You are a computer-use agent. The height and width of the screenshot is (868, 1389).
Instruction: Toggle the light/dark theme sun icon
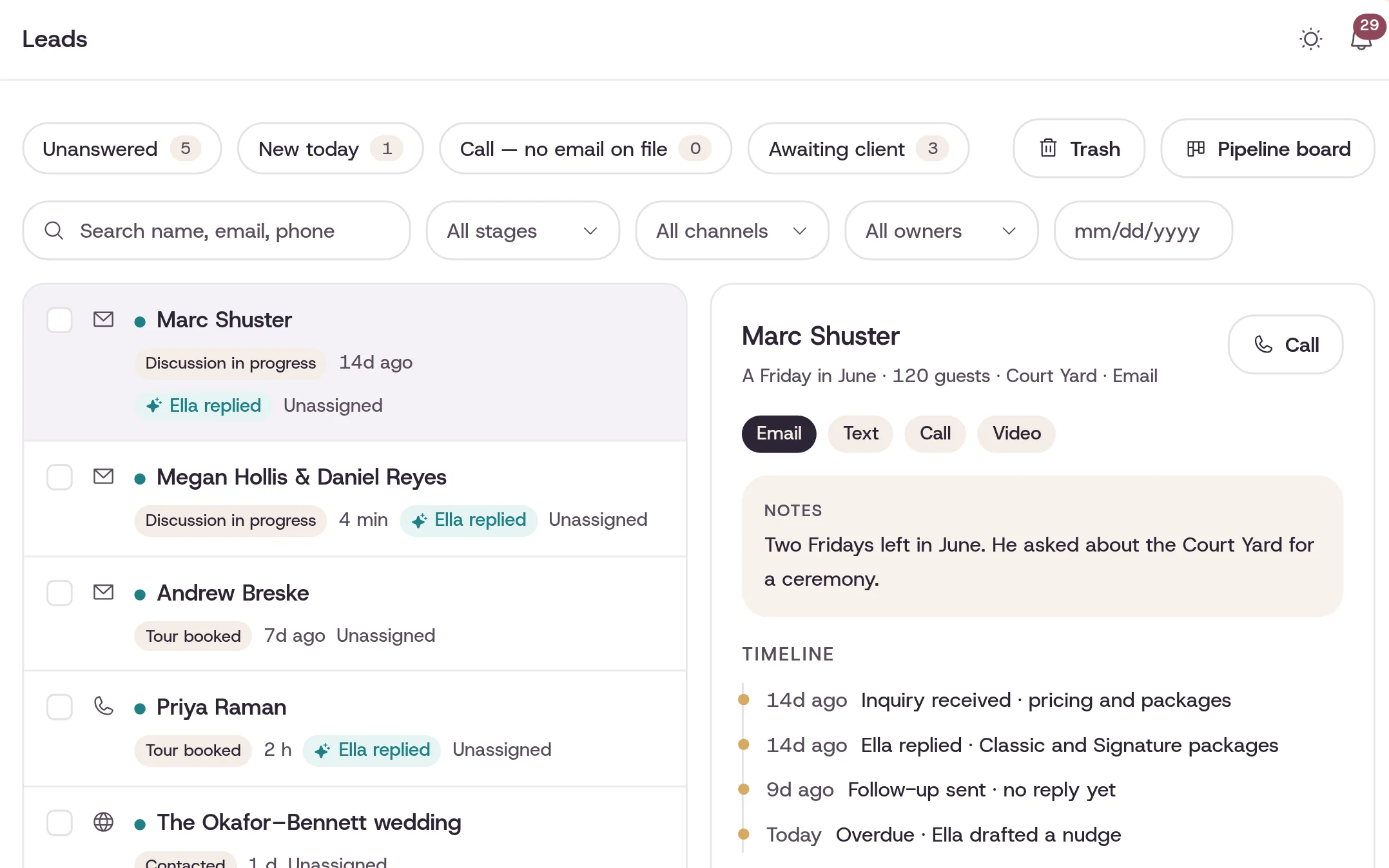(1310, 39)
